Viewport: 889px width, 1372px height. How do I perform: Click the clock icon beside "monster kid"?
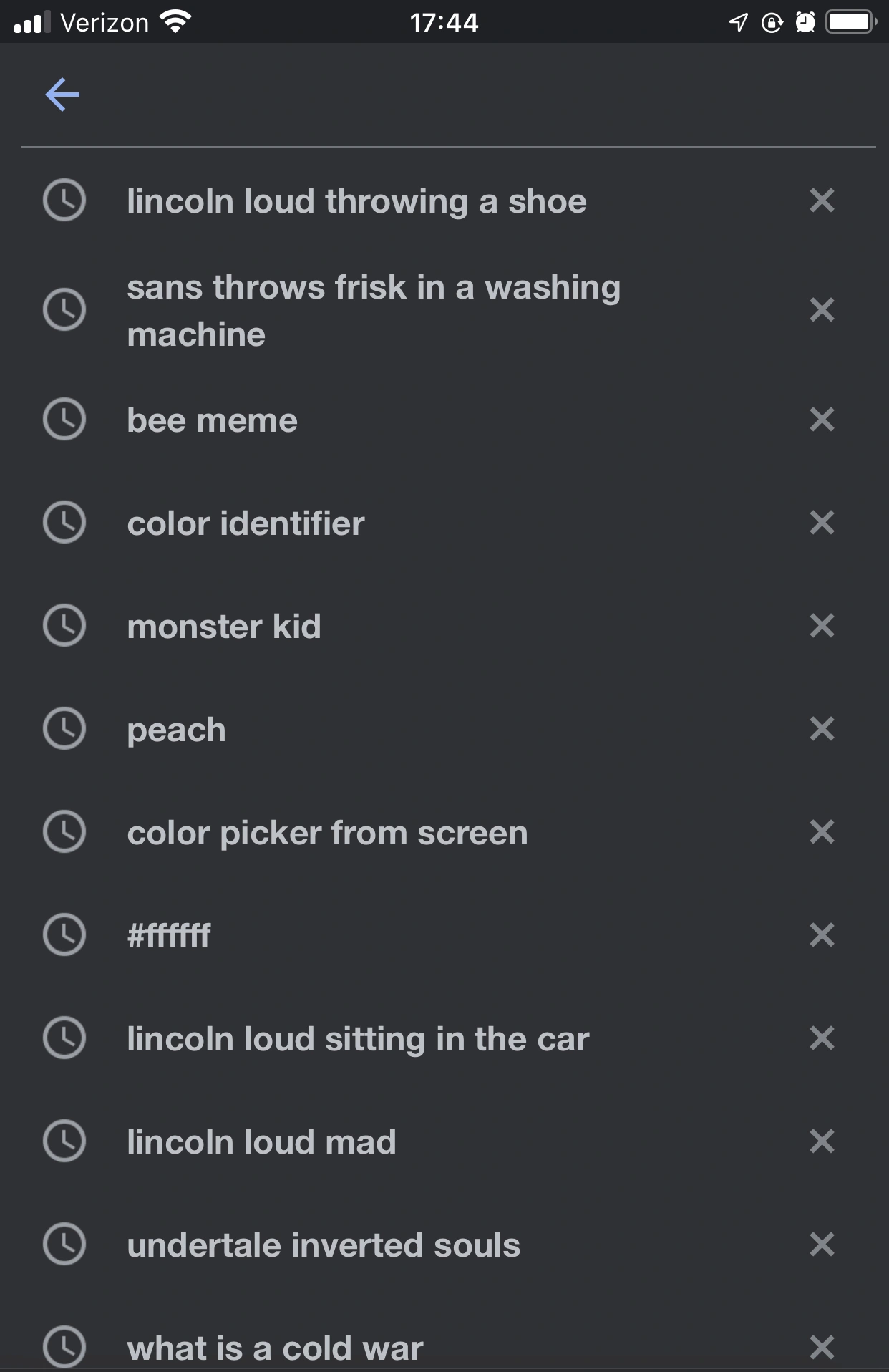click(x=65, y=626)
